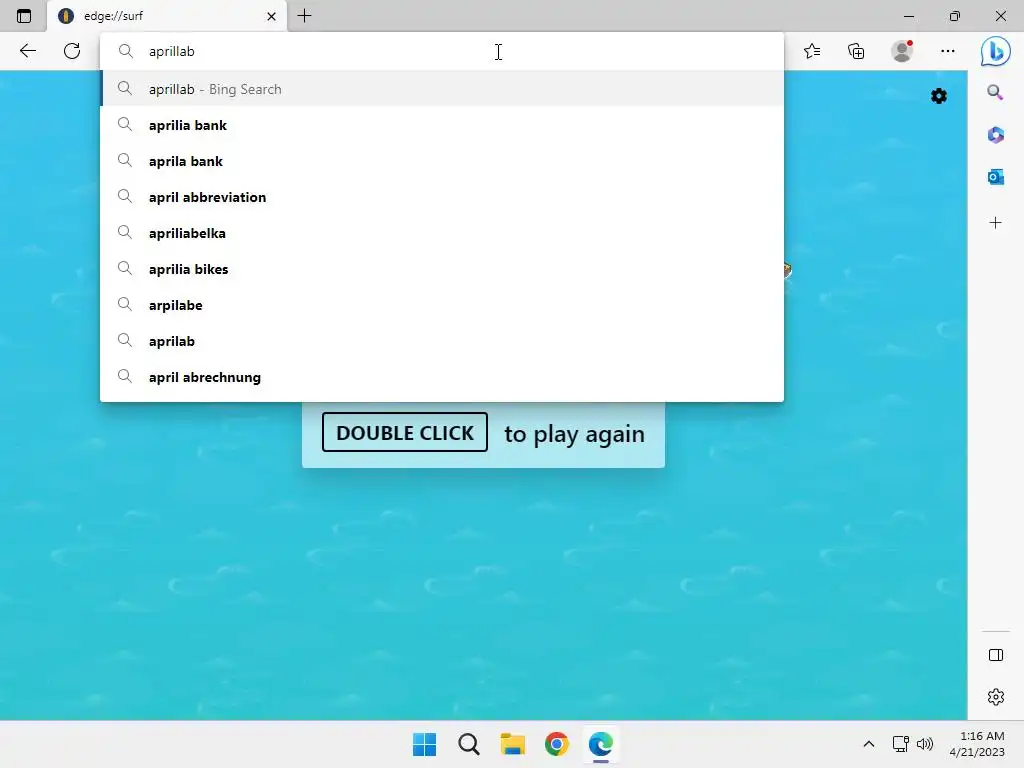Close the edge://surf tab

(272, 16)
